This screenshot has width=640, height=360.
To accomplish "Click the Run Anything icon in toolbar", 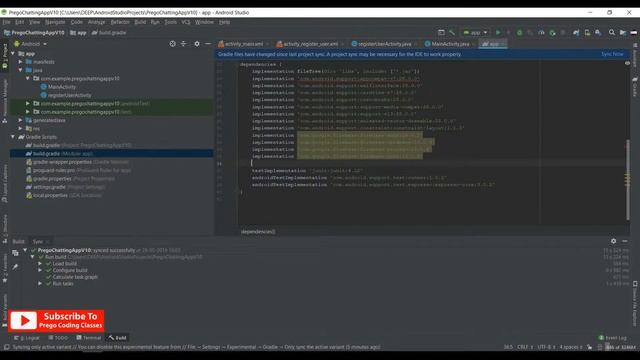I will tap(441, 33).
